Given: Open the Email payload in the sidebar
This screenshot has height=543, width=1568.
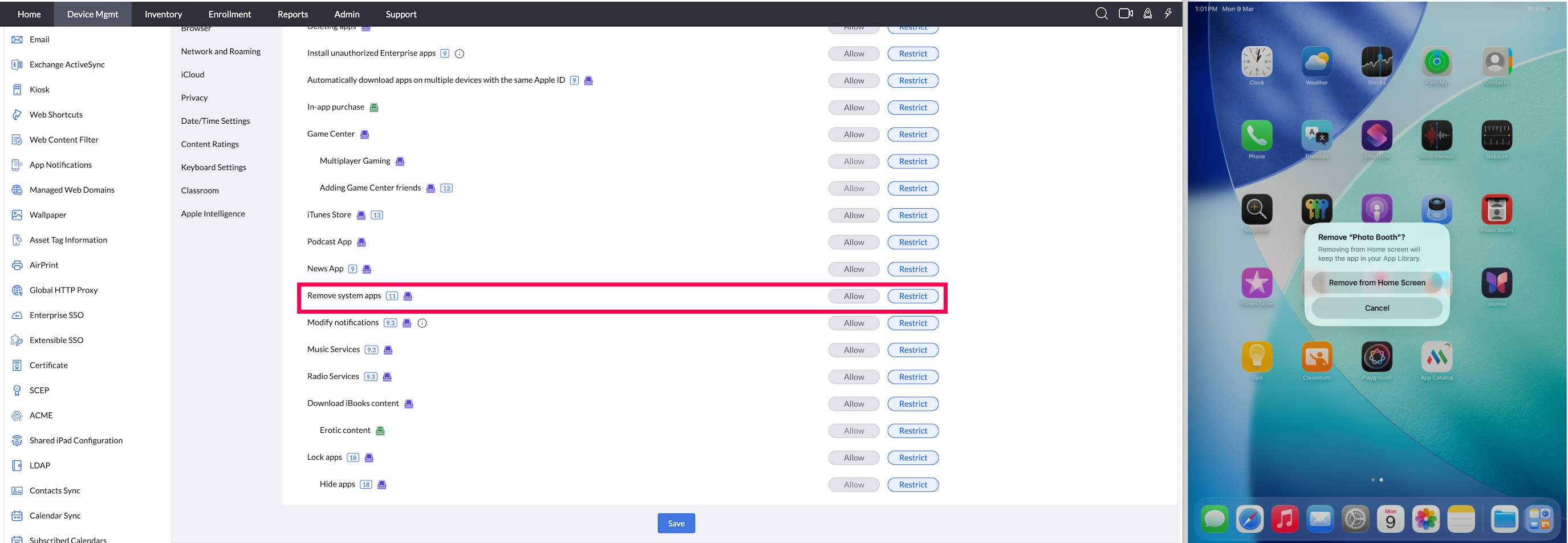Looking at the screenshot, I should pos(39,39).
